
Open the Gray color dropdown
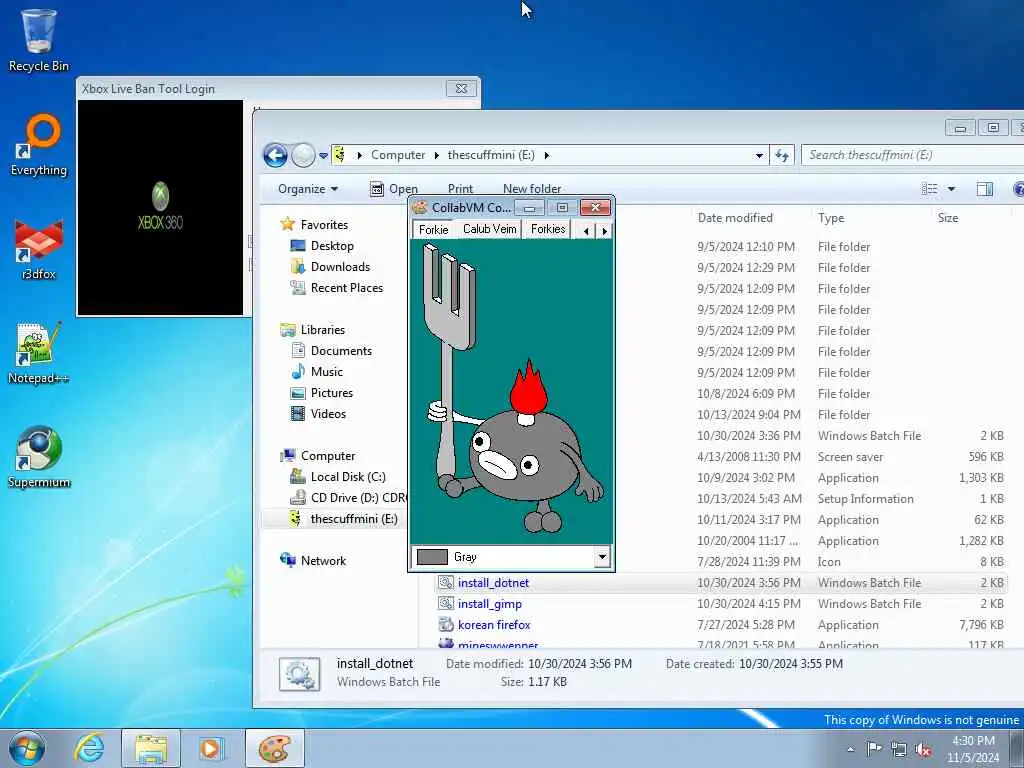tap(602, 557)
